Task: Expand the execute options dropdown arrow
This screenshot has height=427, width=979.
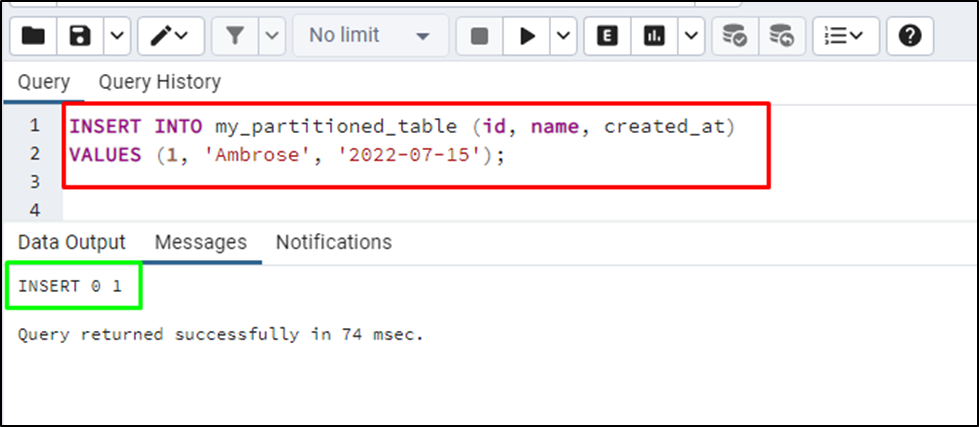Action: pos(564,36)
